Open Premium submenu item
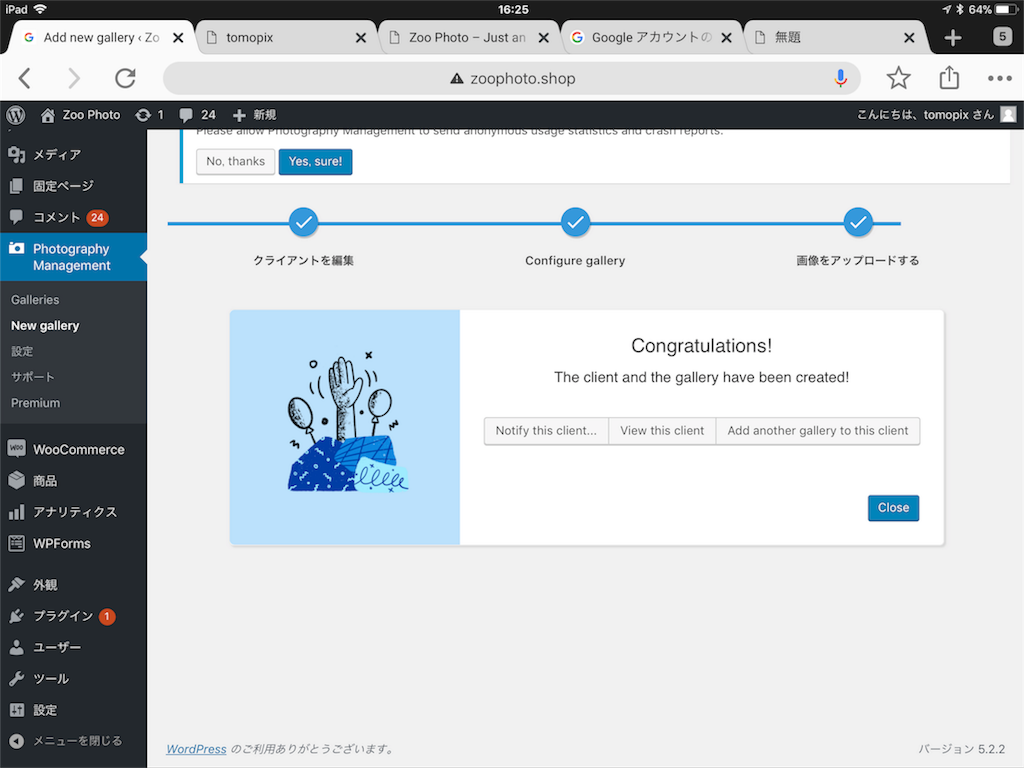The width and height of the screenshot is (1024, 768). [35, 403]
